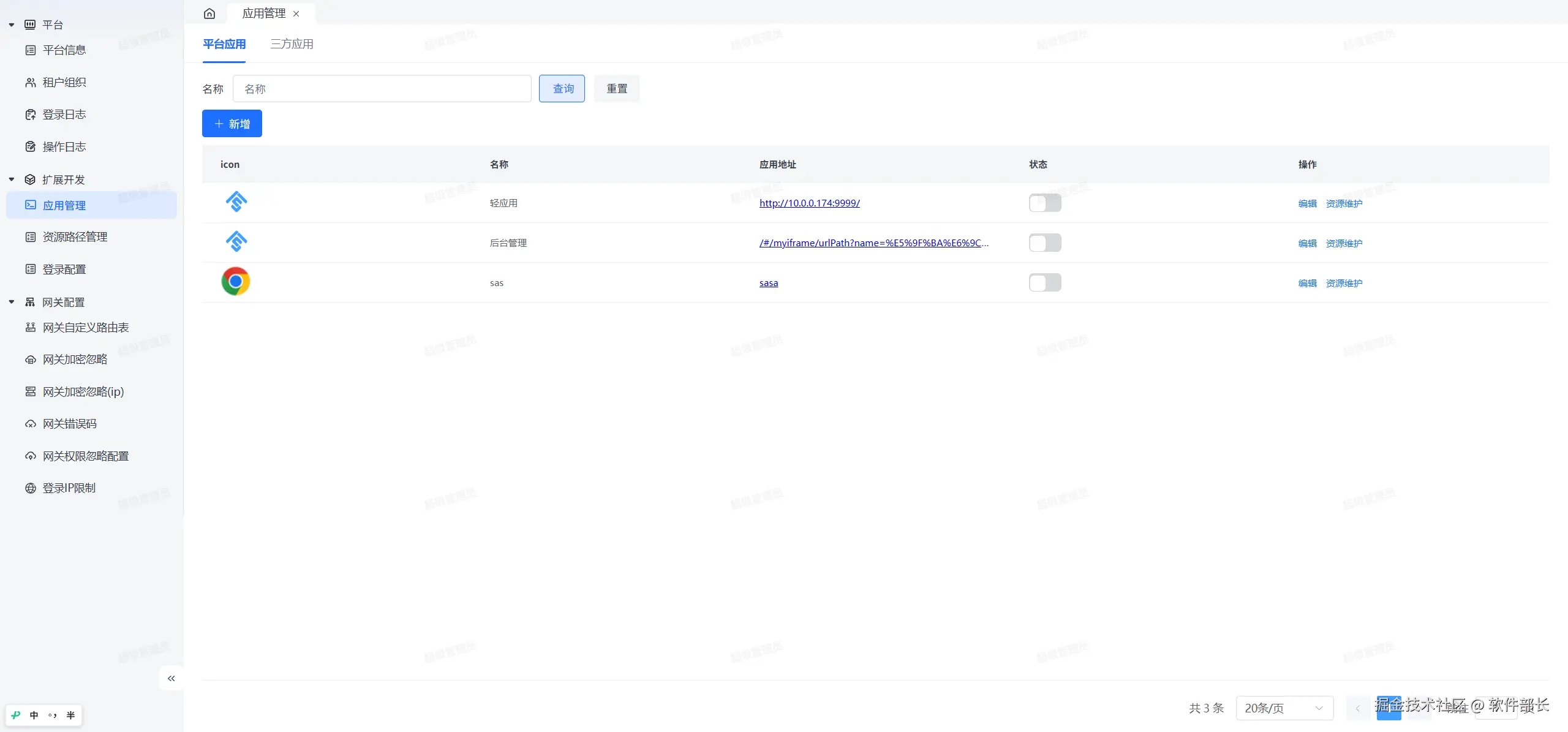Toggle status switch for 轻应用

click(x=1044, y=203)
